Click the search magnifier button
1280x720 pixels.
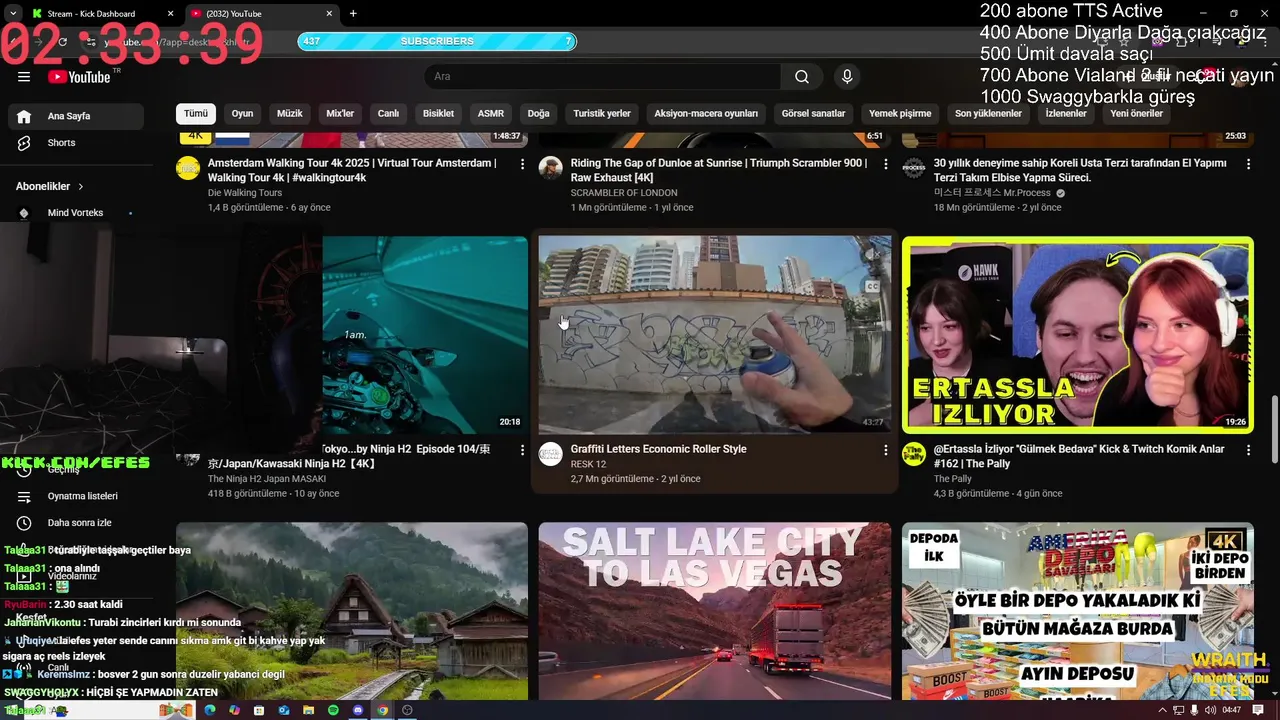[x=802, y=77]
